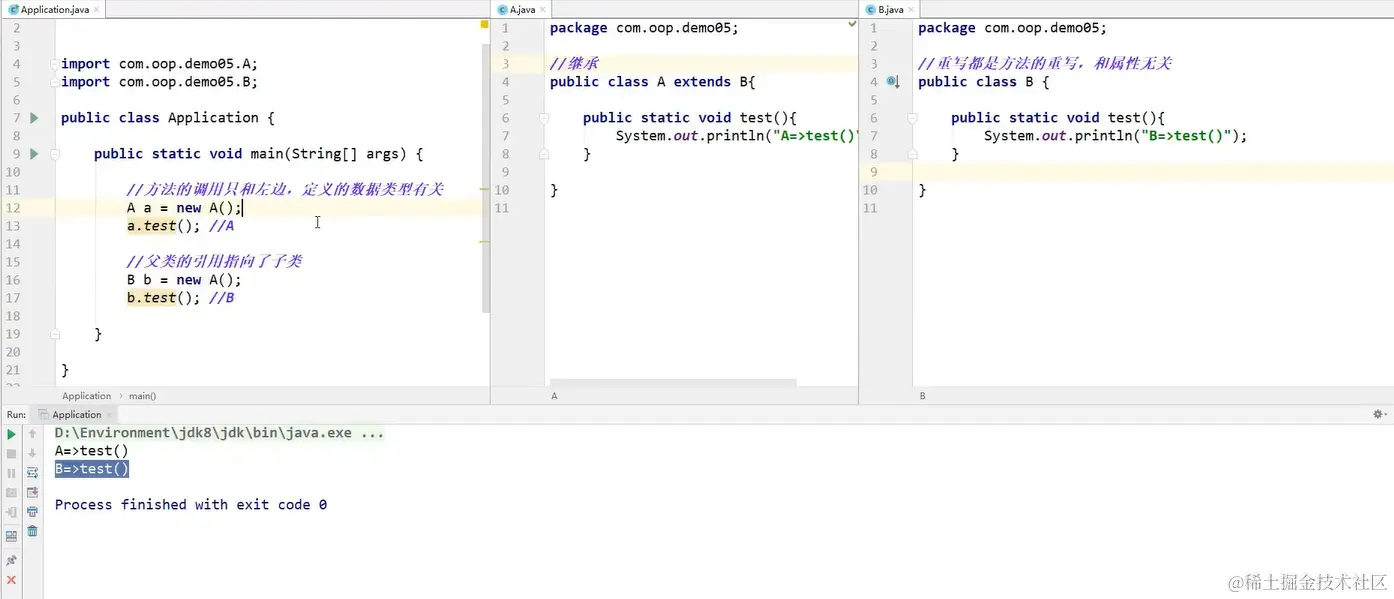
Task: Collapse the import statements fold in Application.java
Action: point(55,64)
